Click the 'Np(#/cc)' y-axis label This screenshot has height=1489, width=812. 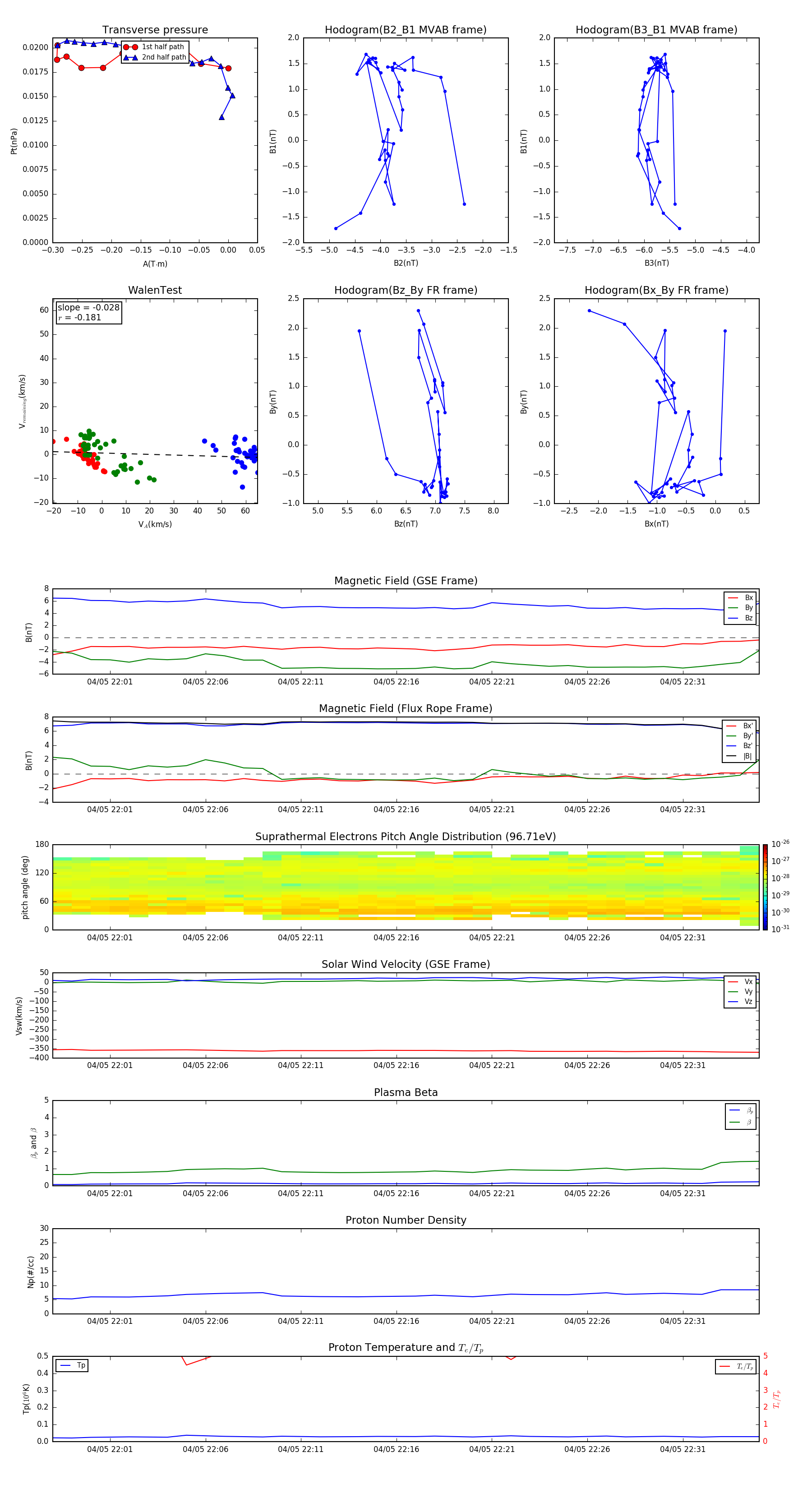coord(31,1271)
